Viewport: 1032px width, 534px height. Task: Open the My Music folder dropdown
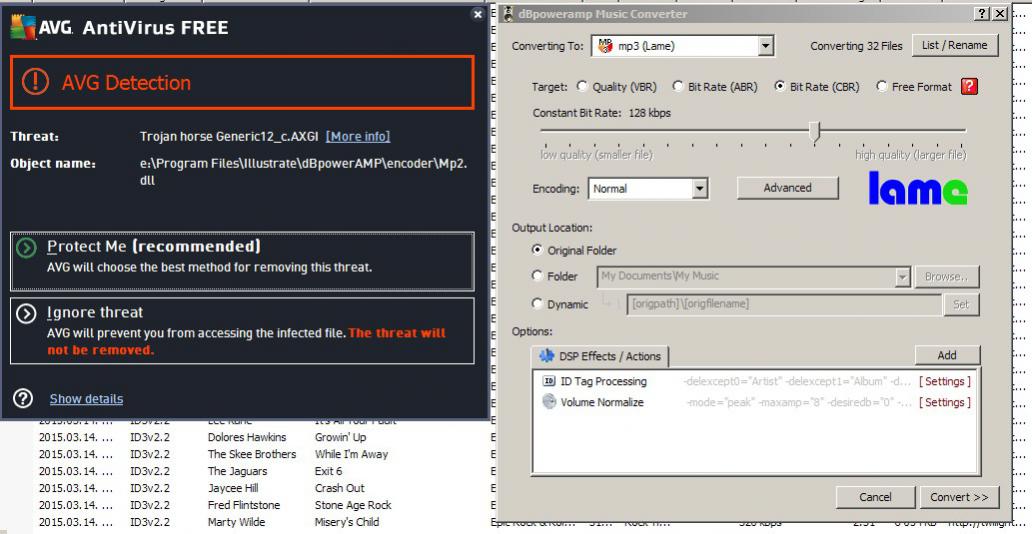(902, 276)
